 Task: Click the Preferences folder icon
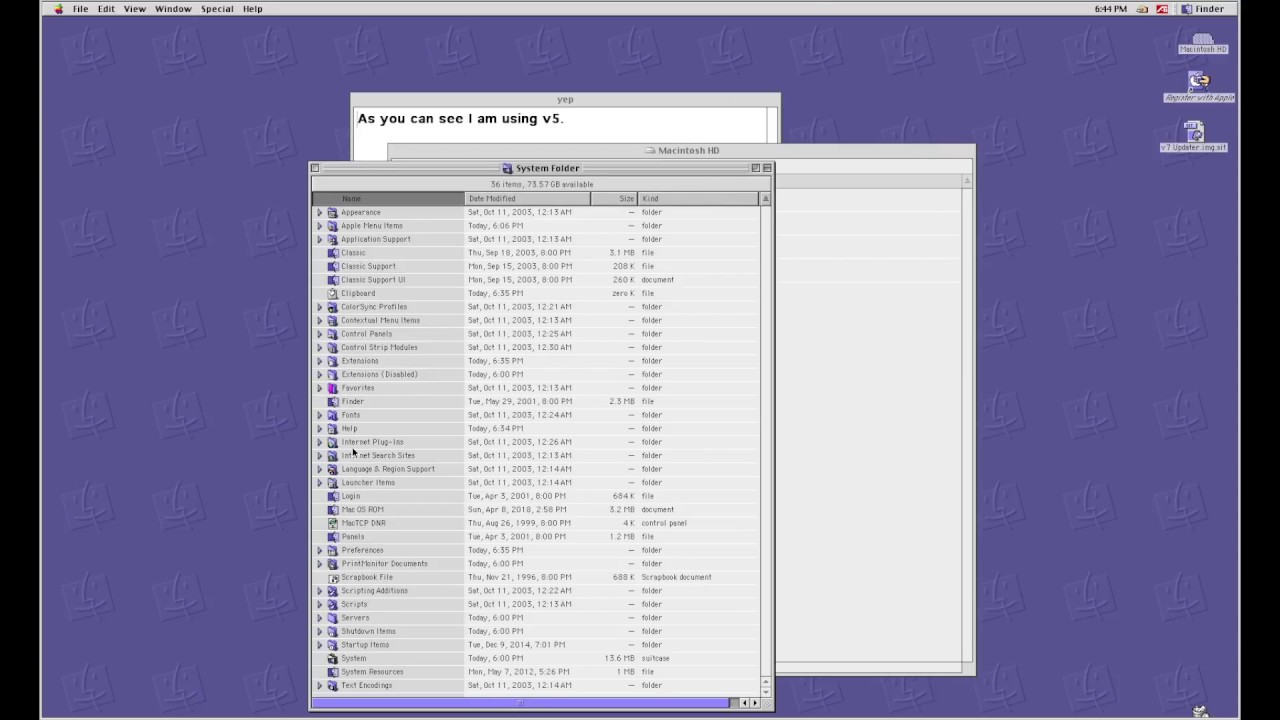tap(333, 550)
